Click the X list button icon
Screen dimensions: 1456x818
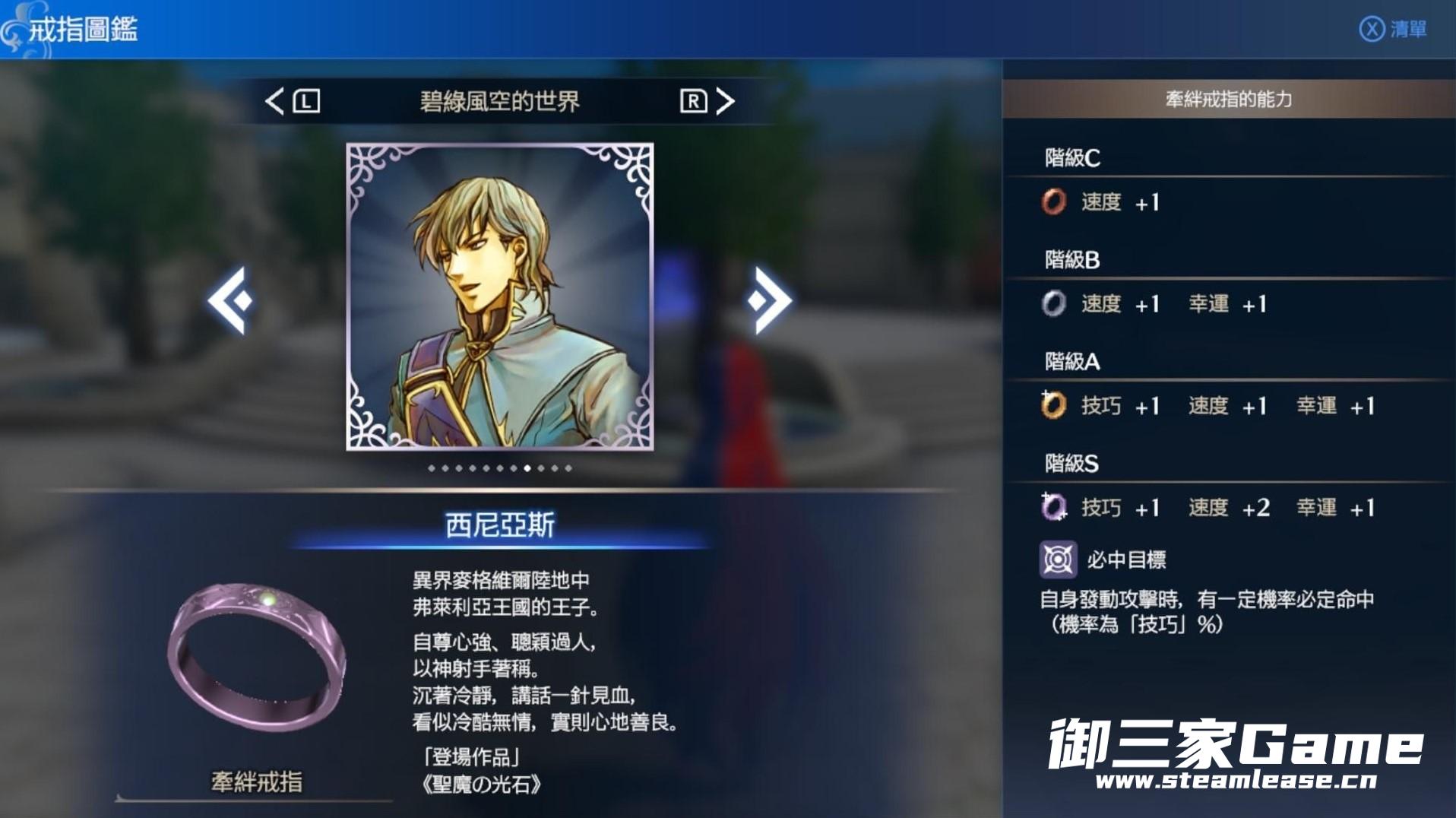1372,29
